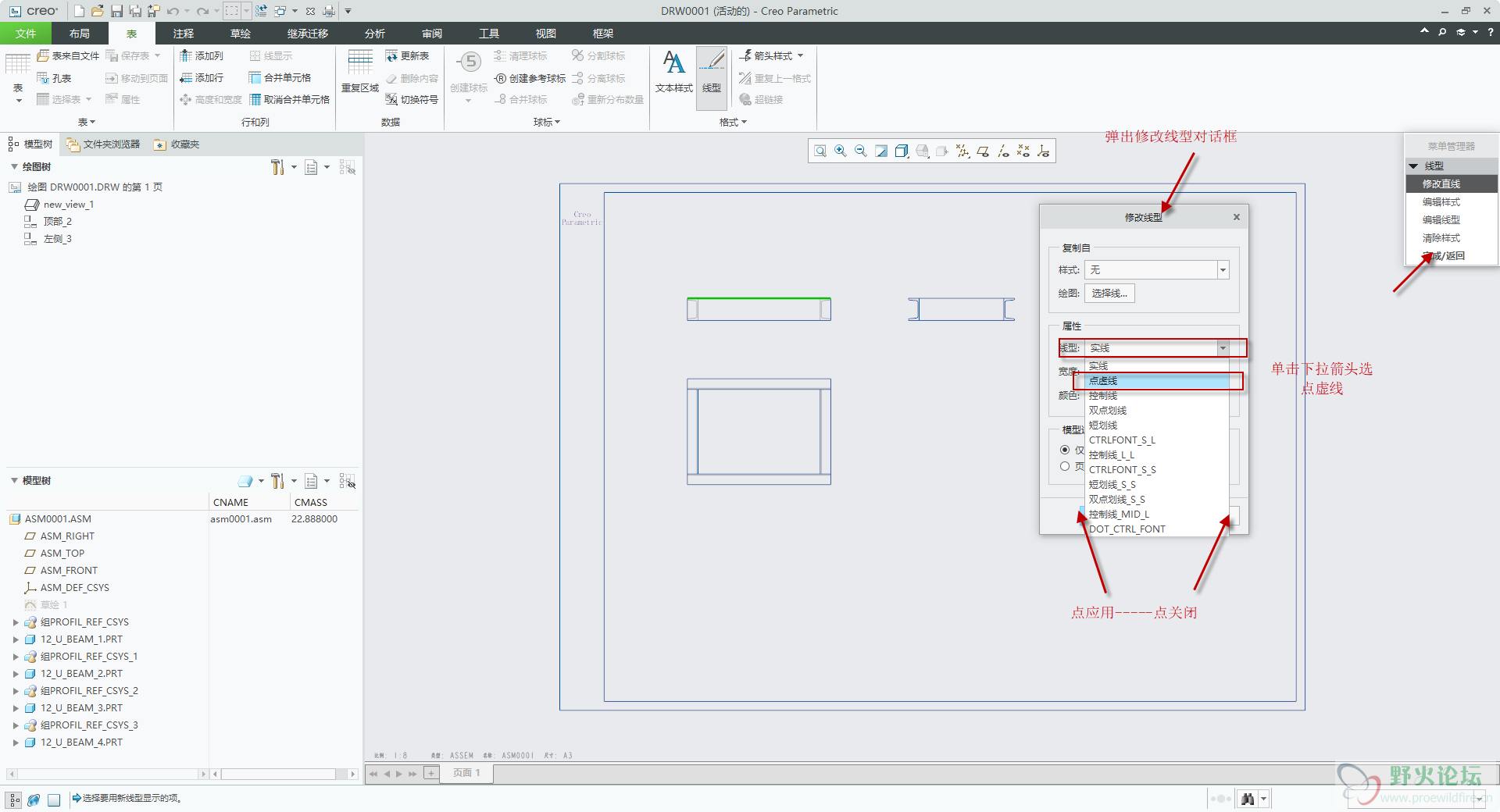Click Create Reference Balloon (创建参考球标)
This screenshot has height=812, width=1500.
(x=530, y=78)
